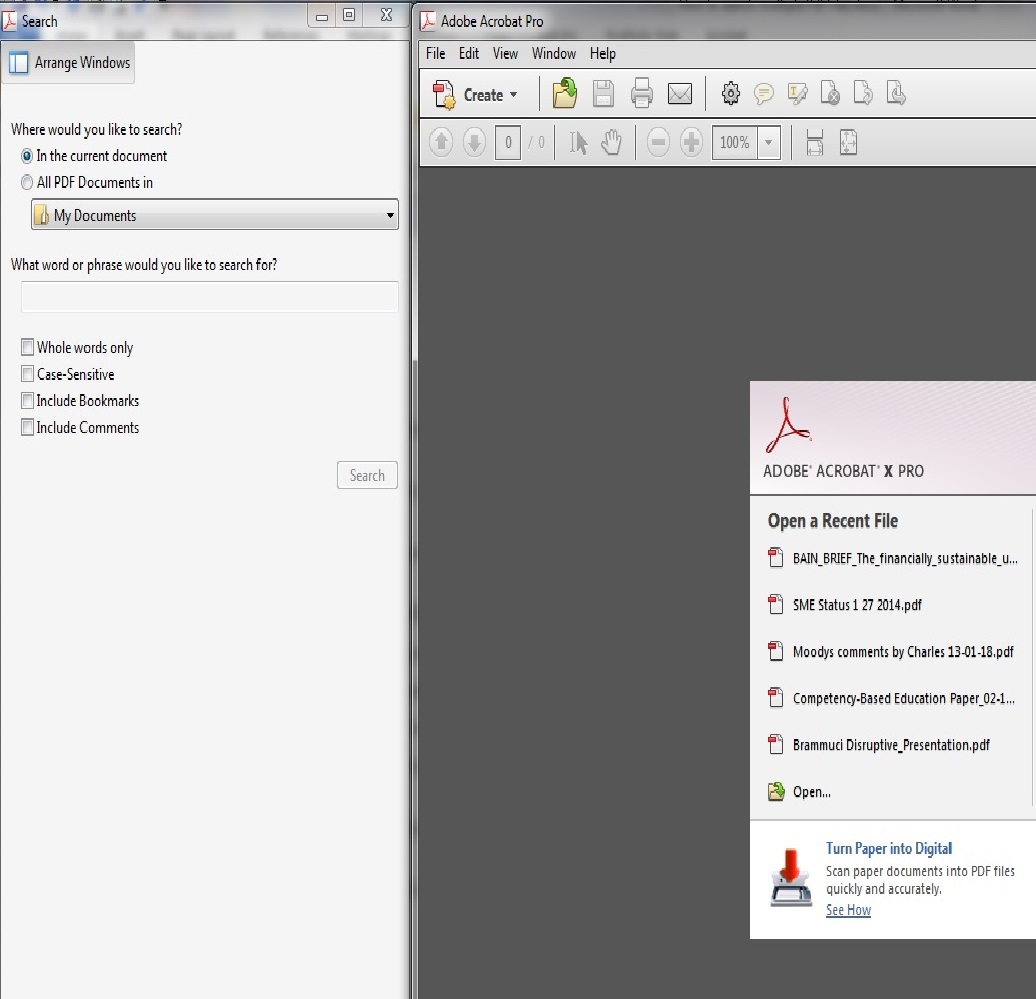
Task: Open the Window menu
Action: 554,54
